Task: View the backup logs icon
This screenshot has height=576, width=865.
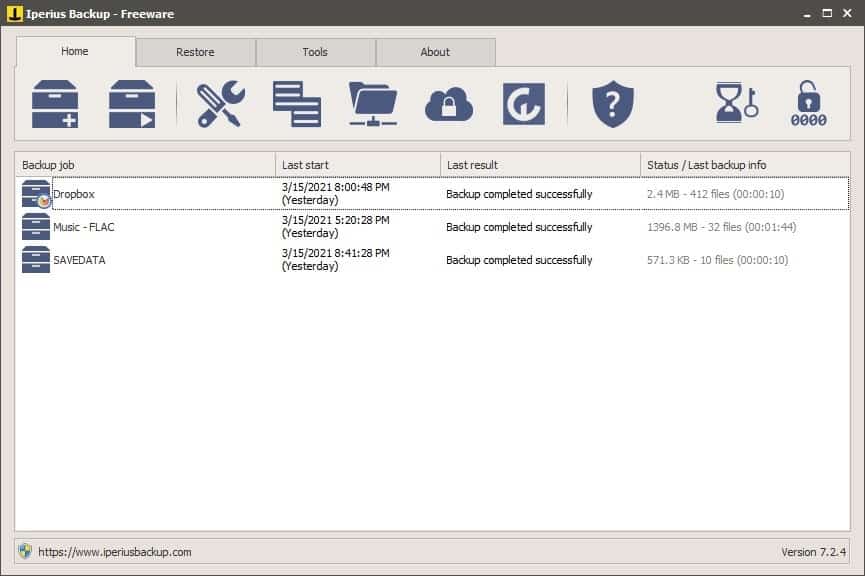Action: [295, 100]
